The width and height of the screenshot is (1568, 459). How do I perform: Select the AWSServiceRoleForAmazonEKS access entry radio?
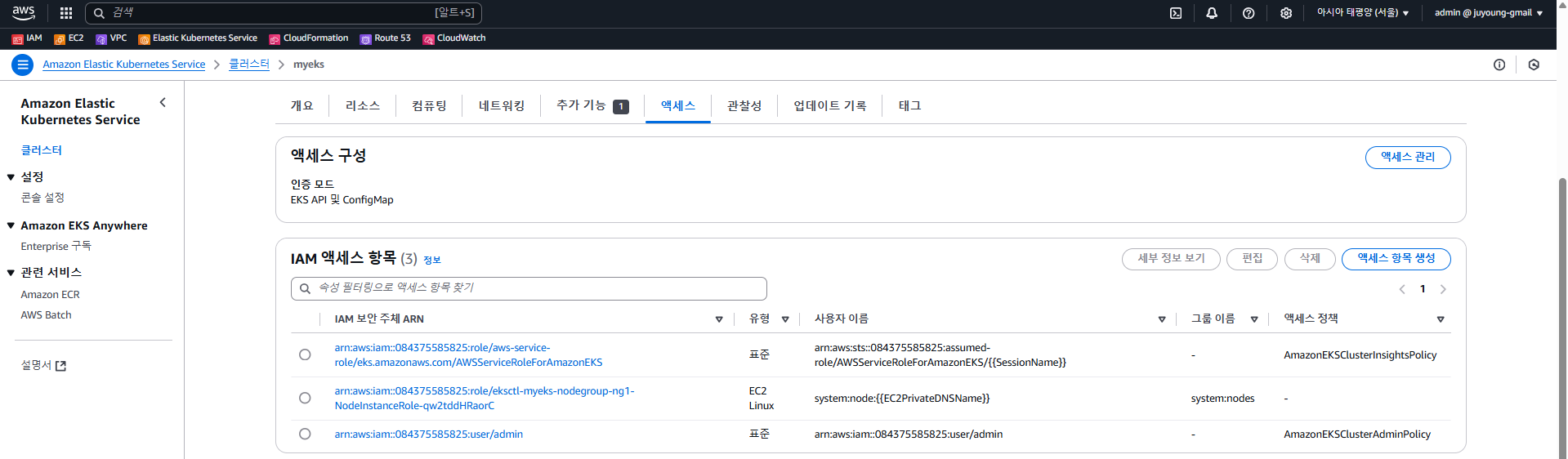(x=305, y=354)
